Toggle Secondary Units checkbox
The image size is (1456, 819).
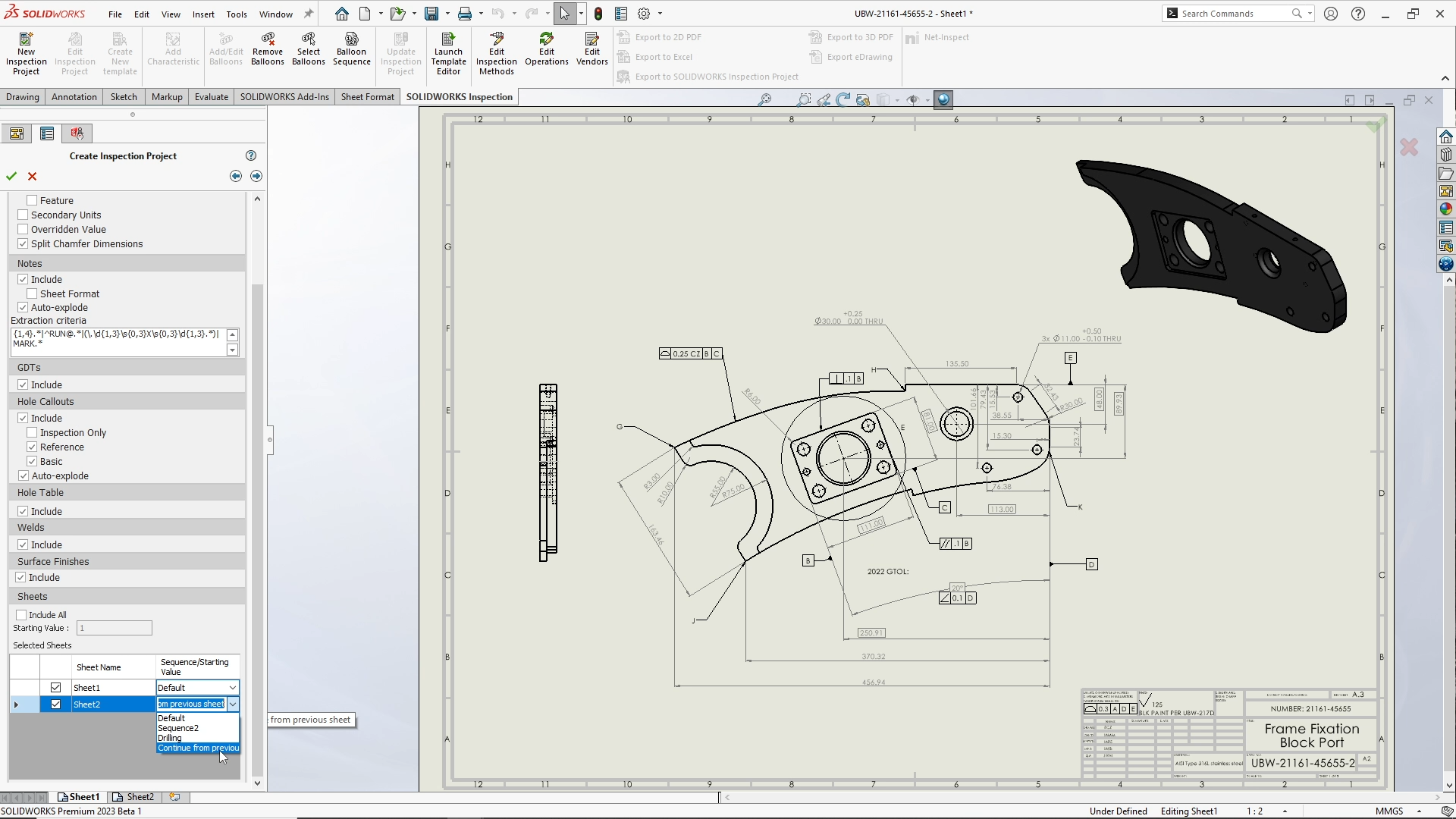tap(23, 215)
